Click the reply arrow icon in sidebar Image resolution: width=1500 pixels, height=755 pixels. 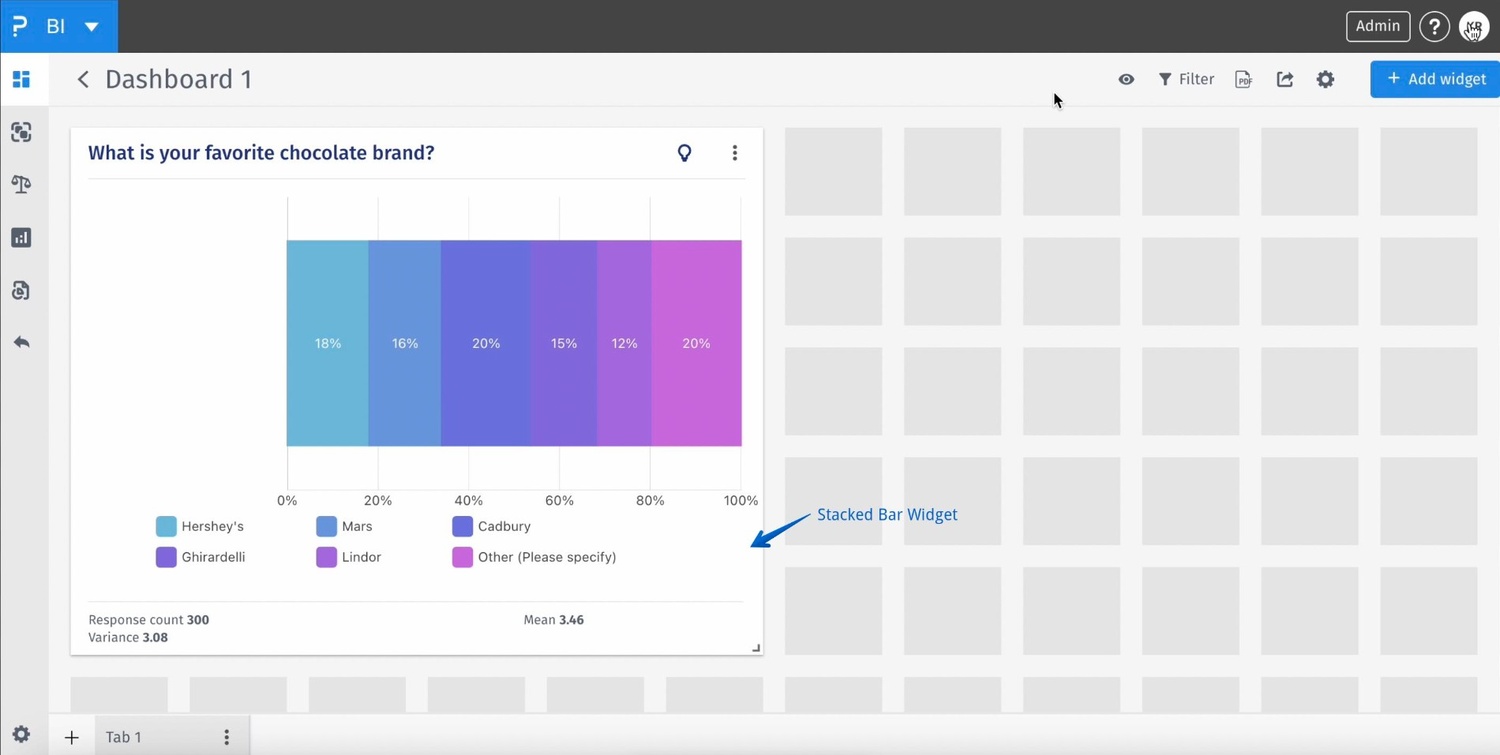(21, 343)
